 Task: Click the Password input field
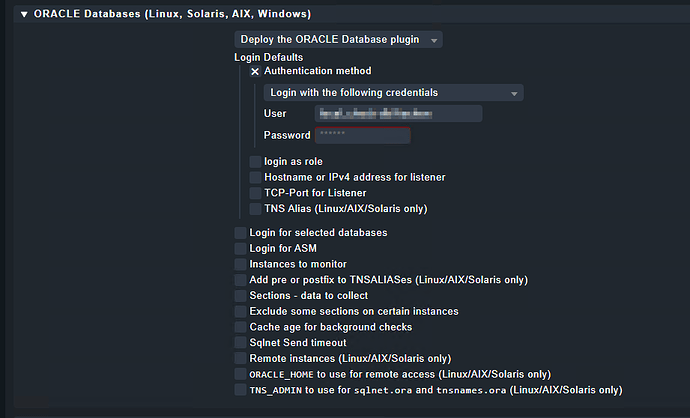pos(362,135)
